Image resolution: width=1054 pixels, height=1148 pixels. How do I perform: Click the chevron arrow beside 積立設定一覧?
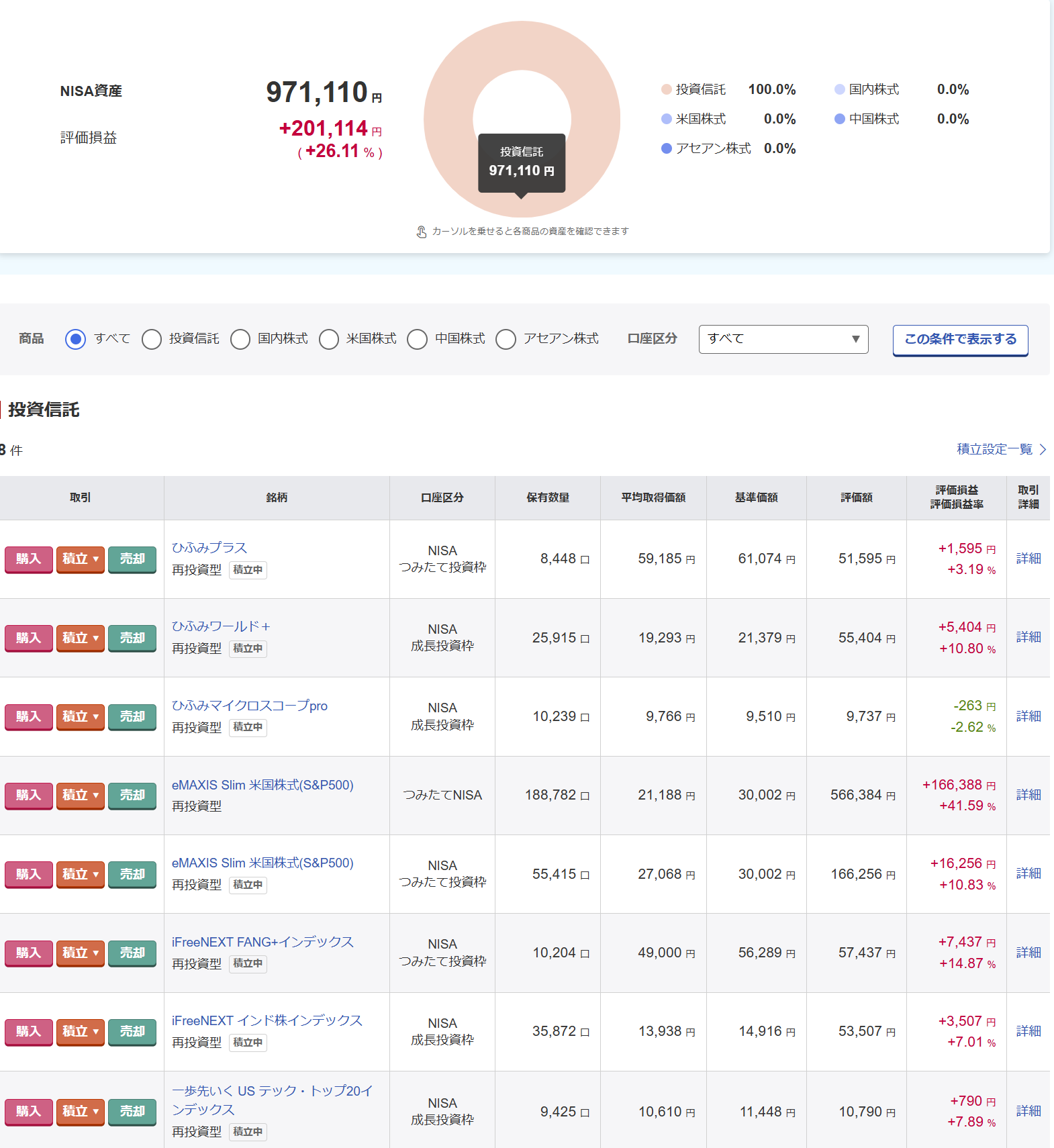[1043, 449]
